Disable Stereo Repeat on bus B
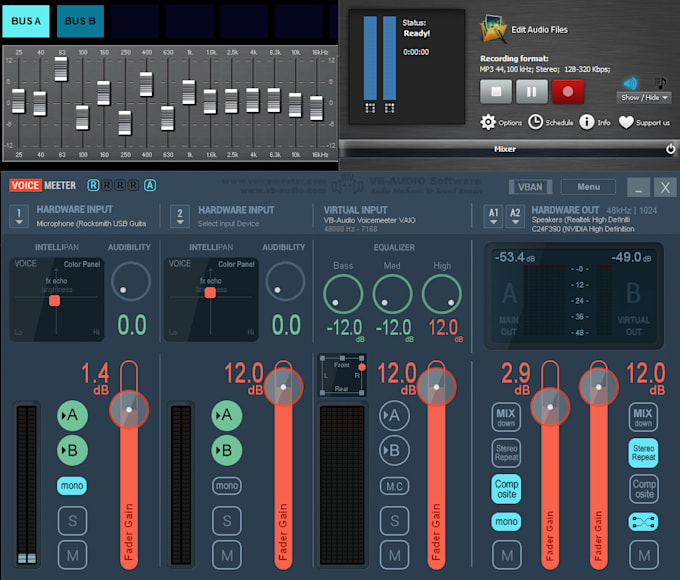Viewport: 680px width, 580px height. pos(643,452)
